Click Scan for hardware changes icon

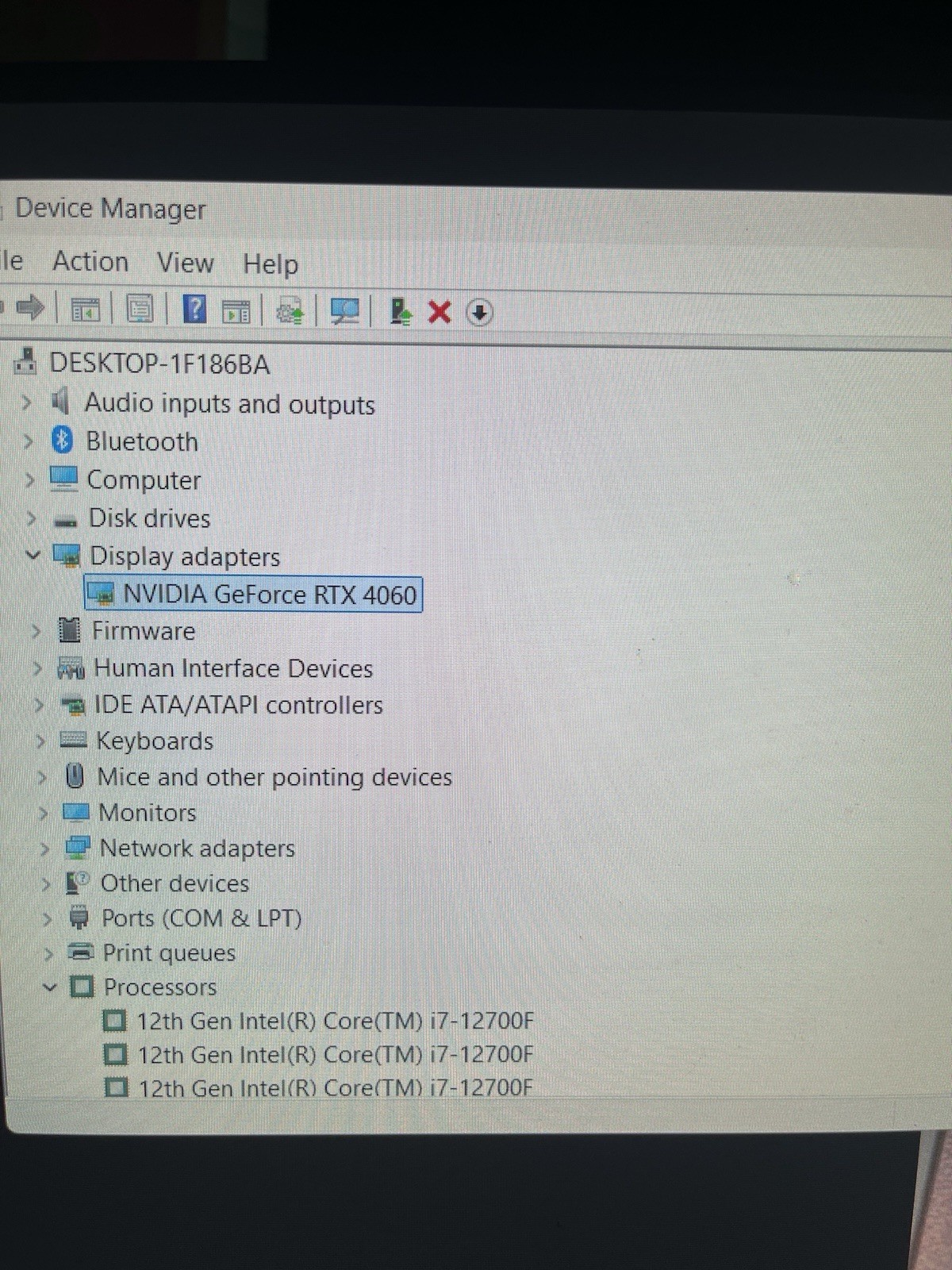point(344,311)
